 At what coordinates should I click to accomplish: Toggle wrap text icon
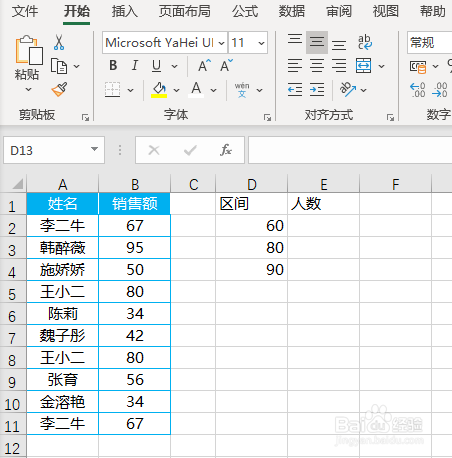point(365,42)
